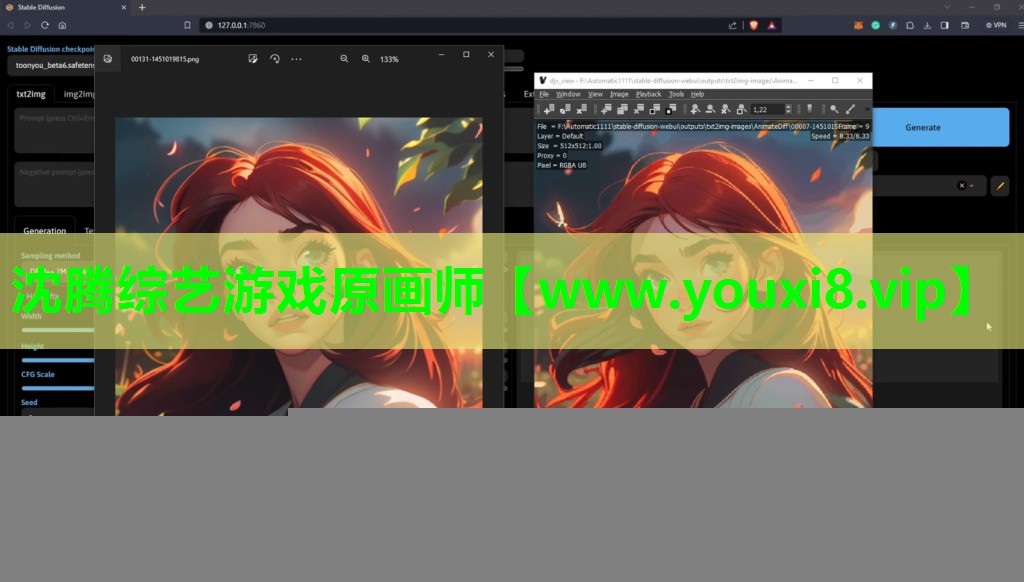Viewport: 1024px width, 582px height.
Task: Open the three-dot more menu in Photos viewer
Action: click(296, 59)
